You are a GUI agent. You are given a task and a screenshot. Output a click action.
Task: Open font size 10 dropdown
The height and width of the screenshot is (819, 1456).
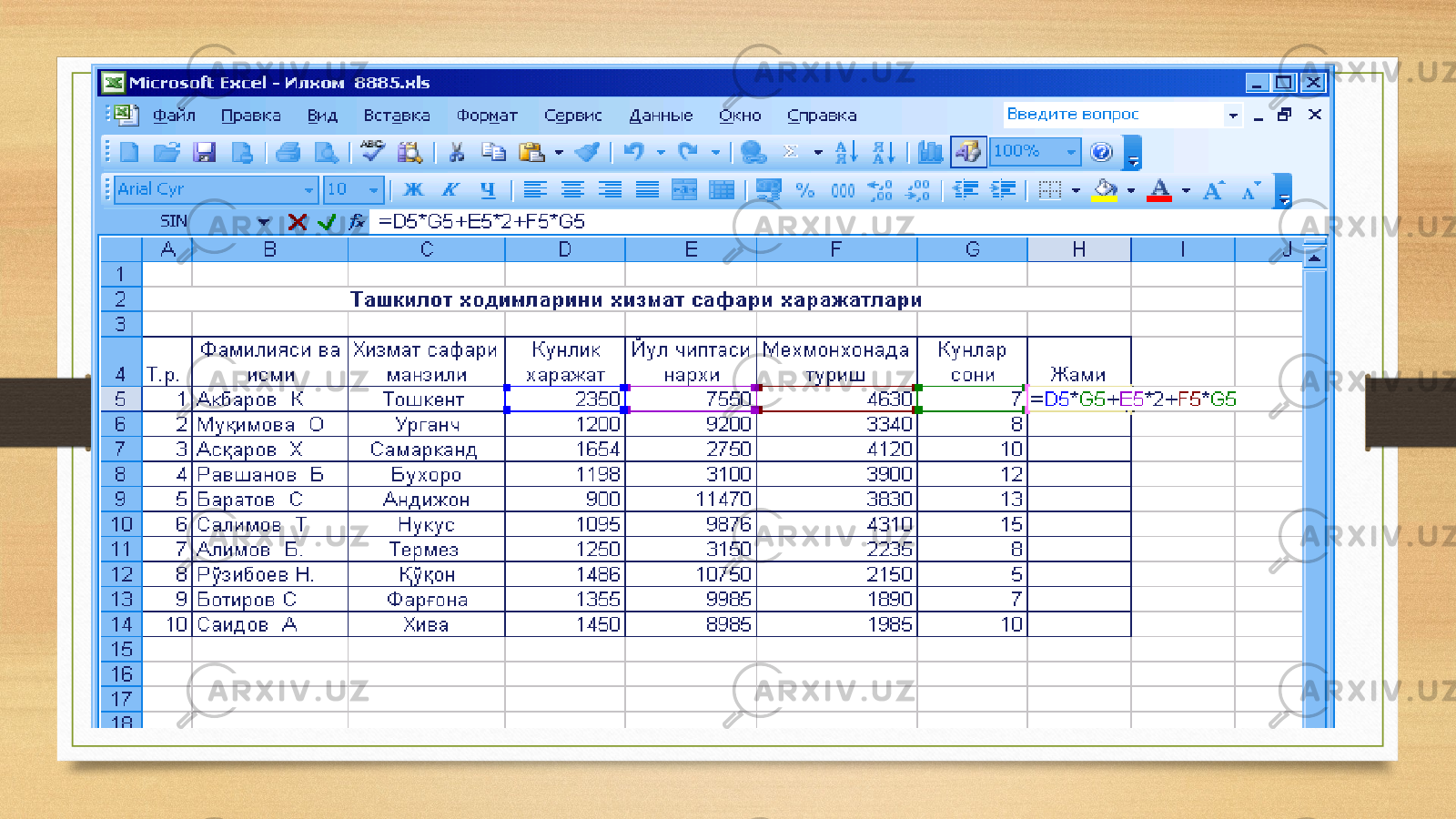pos(374,190)
